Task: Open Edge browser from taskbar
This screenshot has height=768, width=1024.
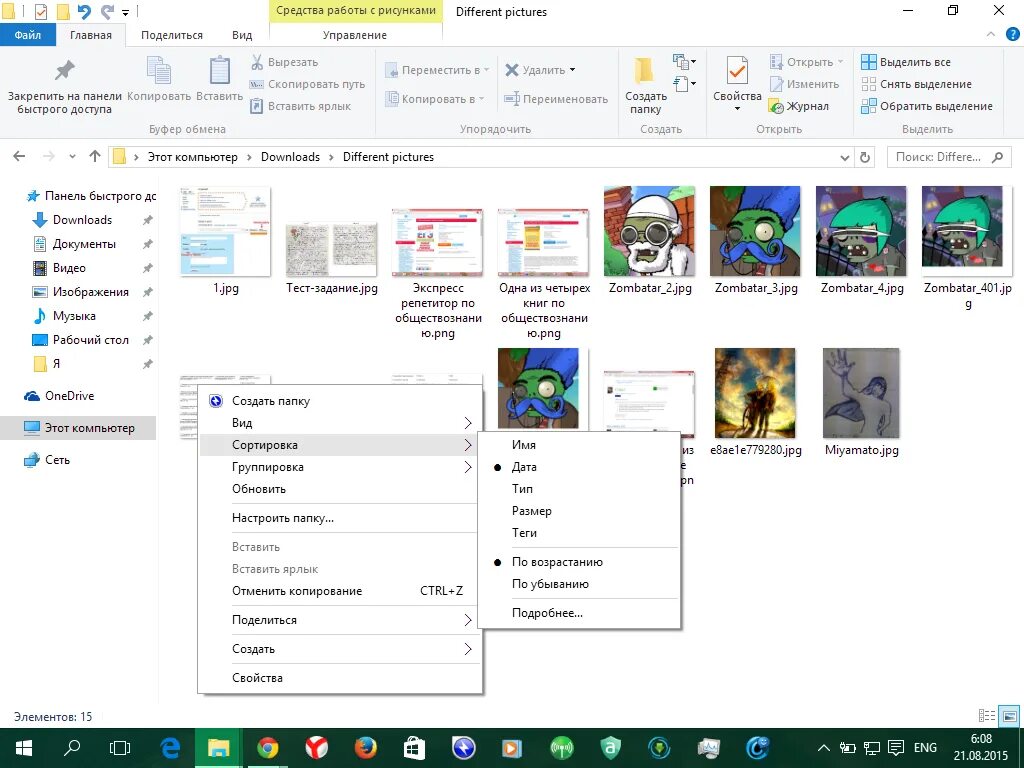Action: click(x=170, y=748)
